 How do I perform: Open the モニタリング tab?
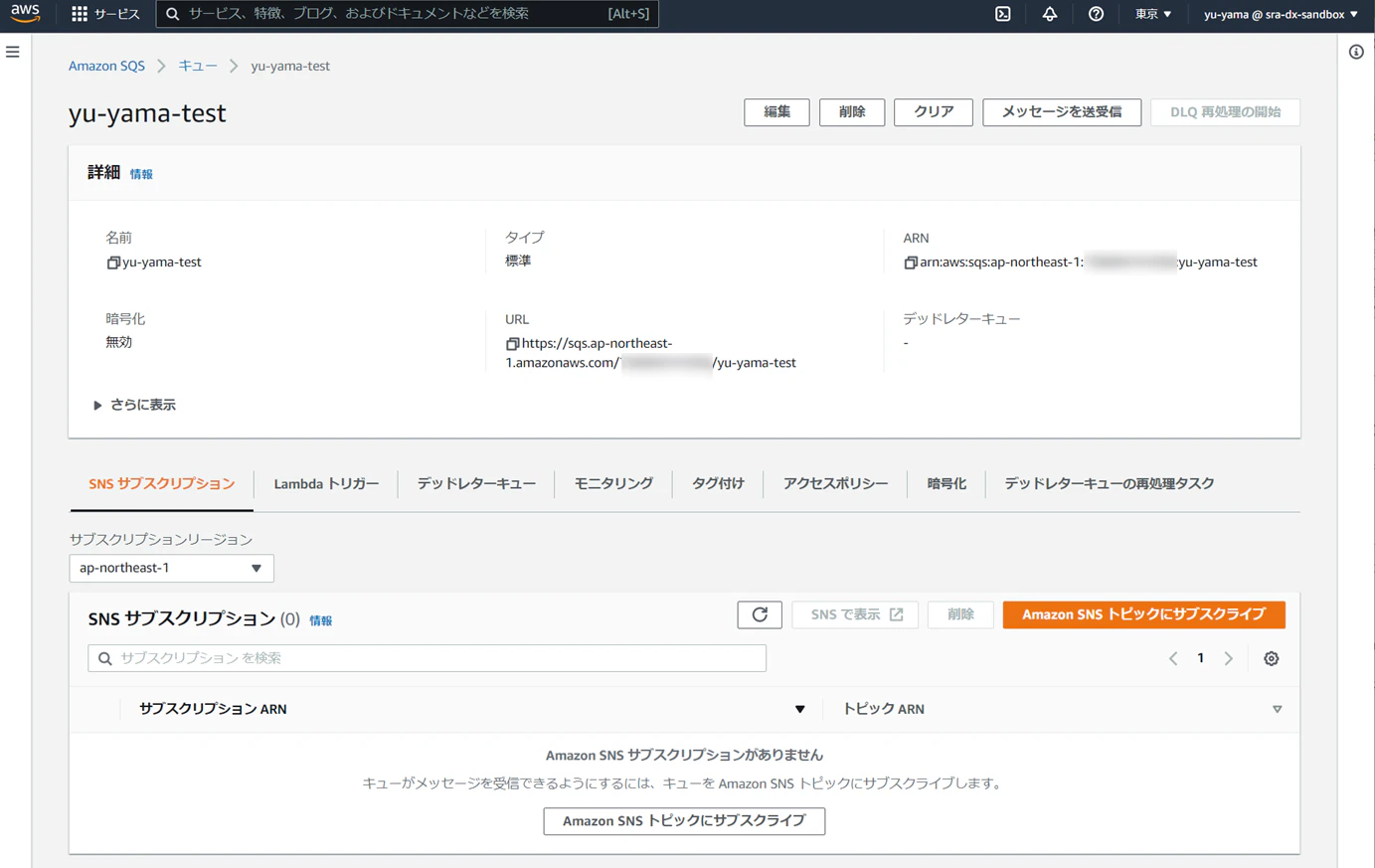pyautogui.click(x=613, y=484)
